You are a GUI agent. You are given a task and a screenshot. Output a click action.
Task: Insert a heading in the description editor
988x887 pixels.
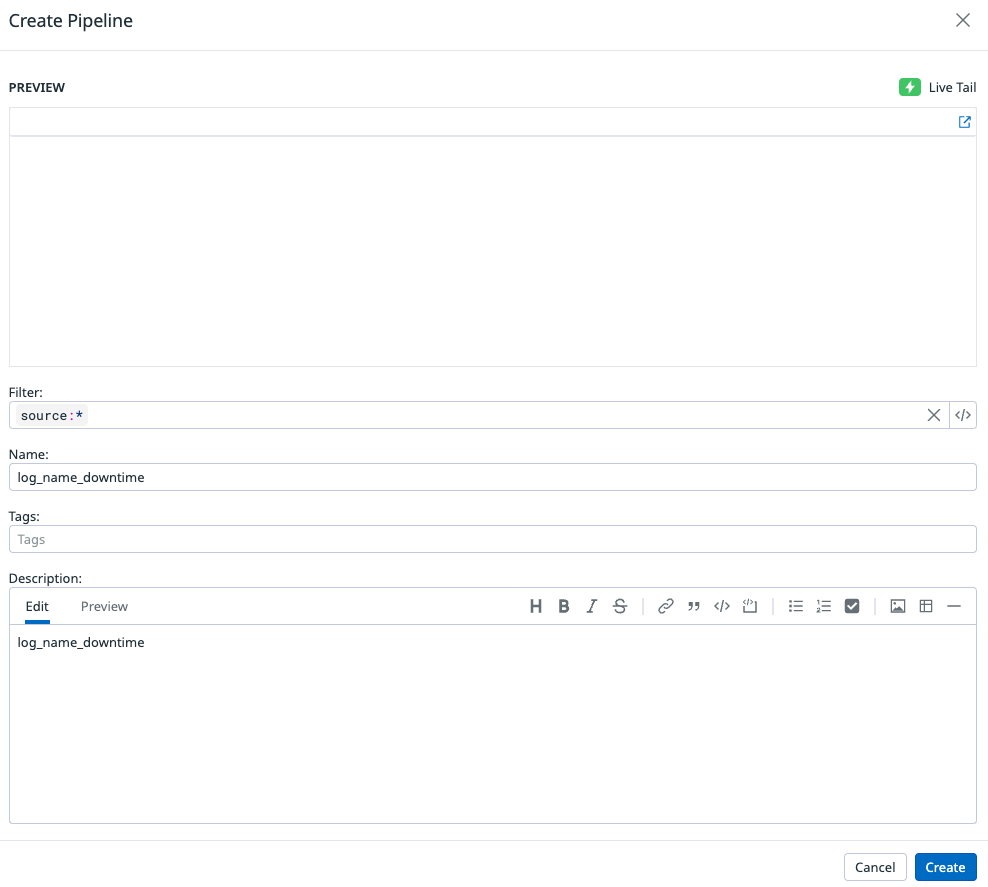(536, 606)
